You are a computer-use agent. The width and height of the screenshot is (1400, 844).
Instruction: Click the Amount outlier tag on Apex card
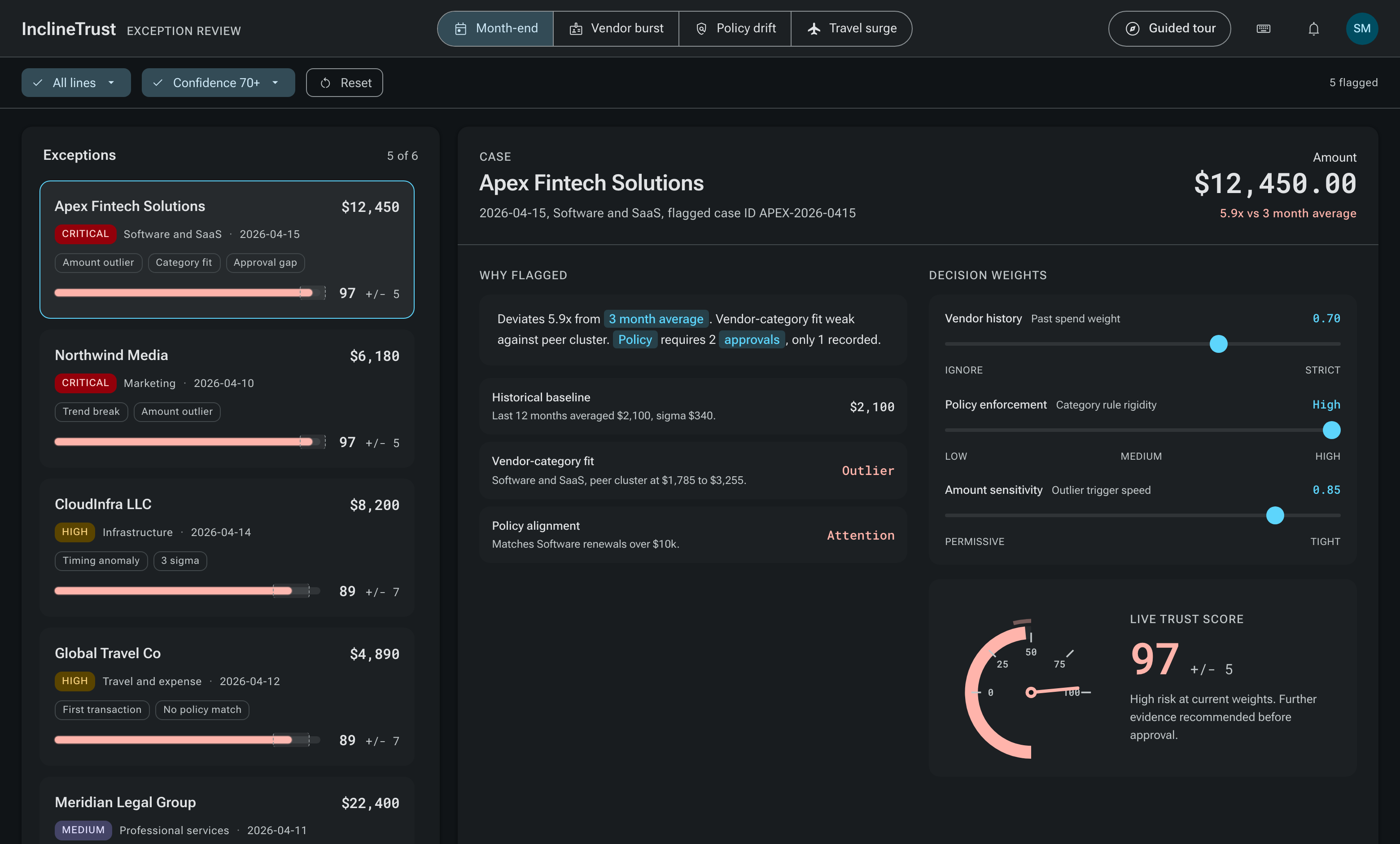point(98,263)
